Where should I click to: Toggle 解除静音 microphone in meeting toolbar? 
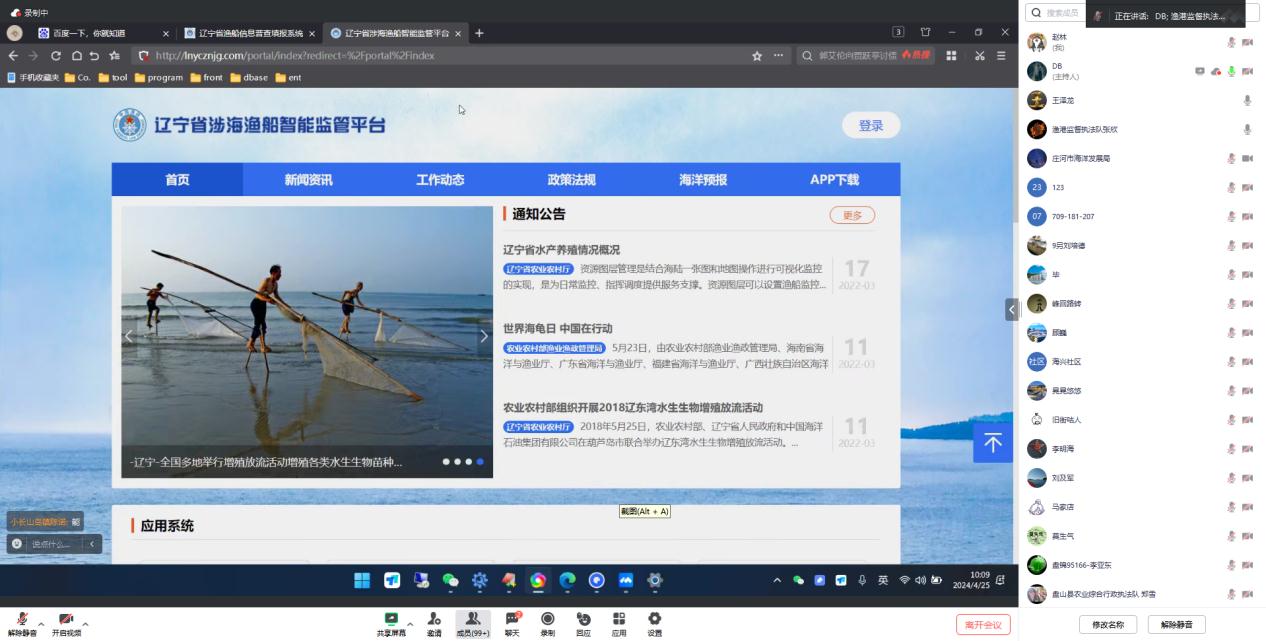[x=22, y=620]
